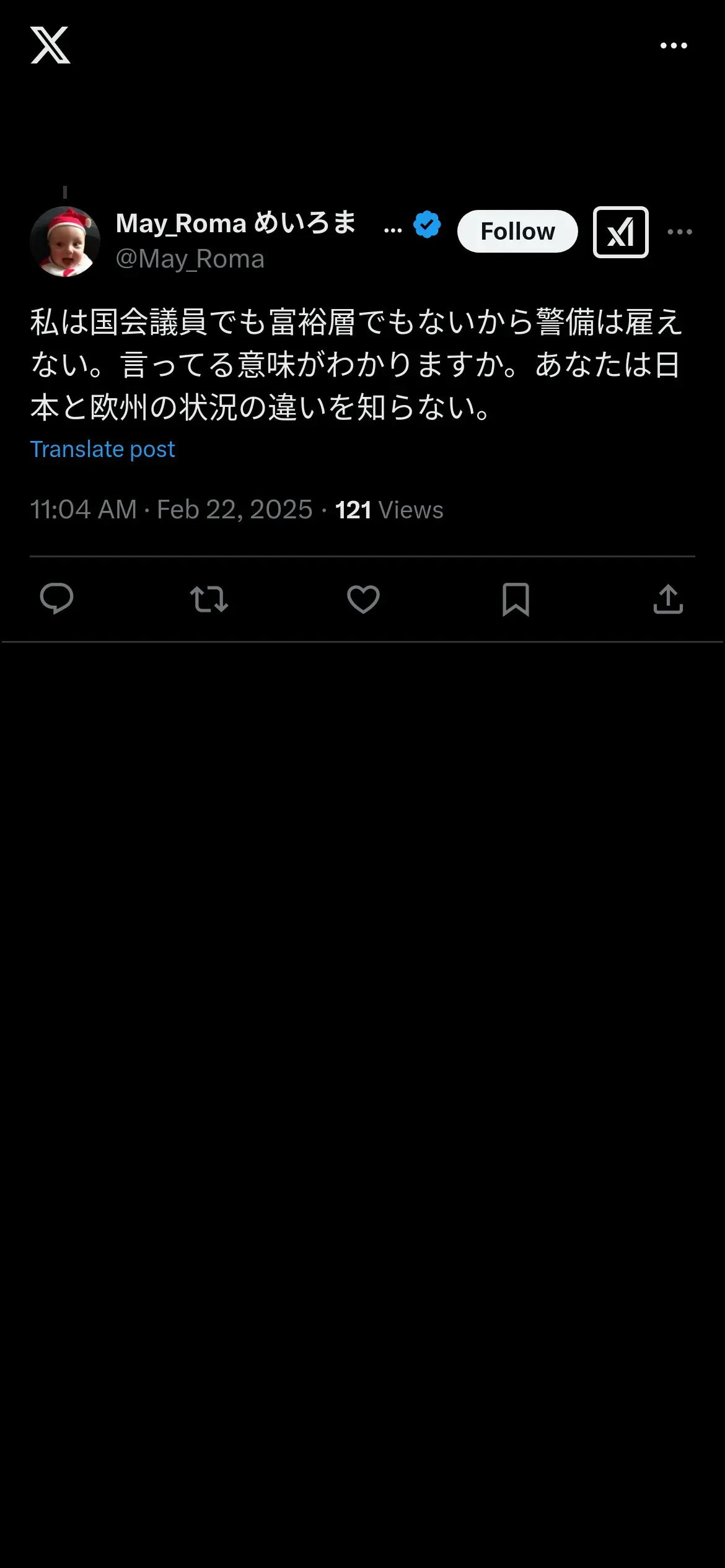725x1568 pixels.
Task: Open the top-right three-dot menu
Action: (x=674, y=46)
